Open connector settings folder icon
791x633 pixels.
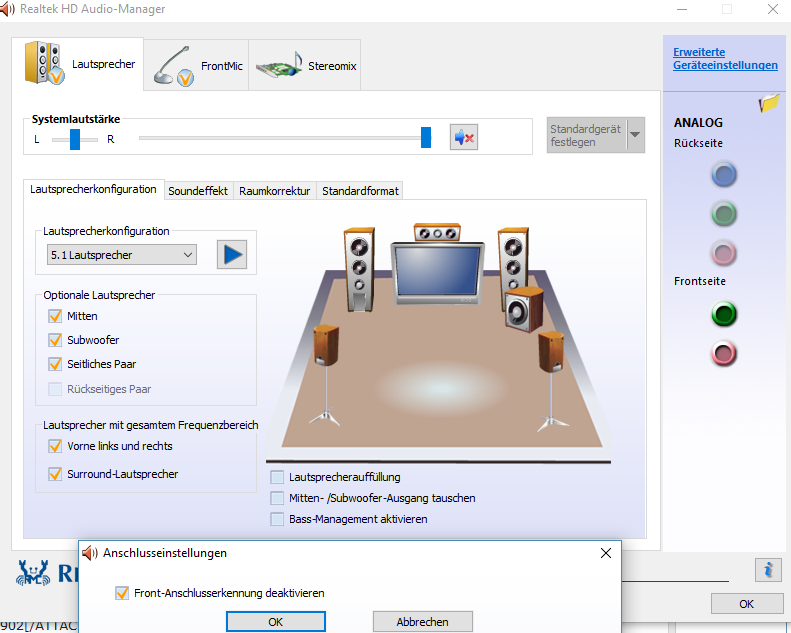[x=769, y=103]
